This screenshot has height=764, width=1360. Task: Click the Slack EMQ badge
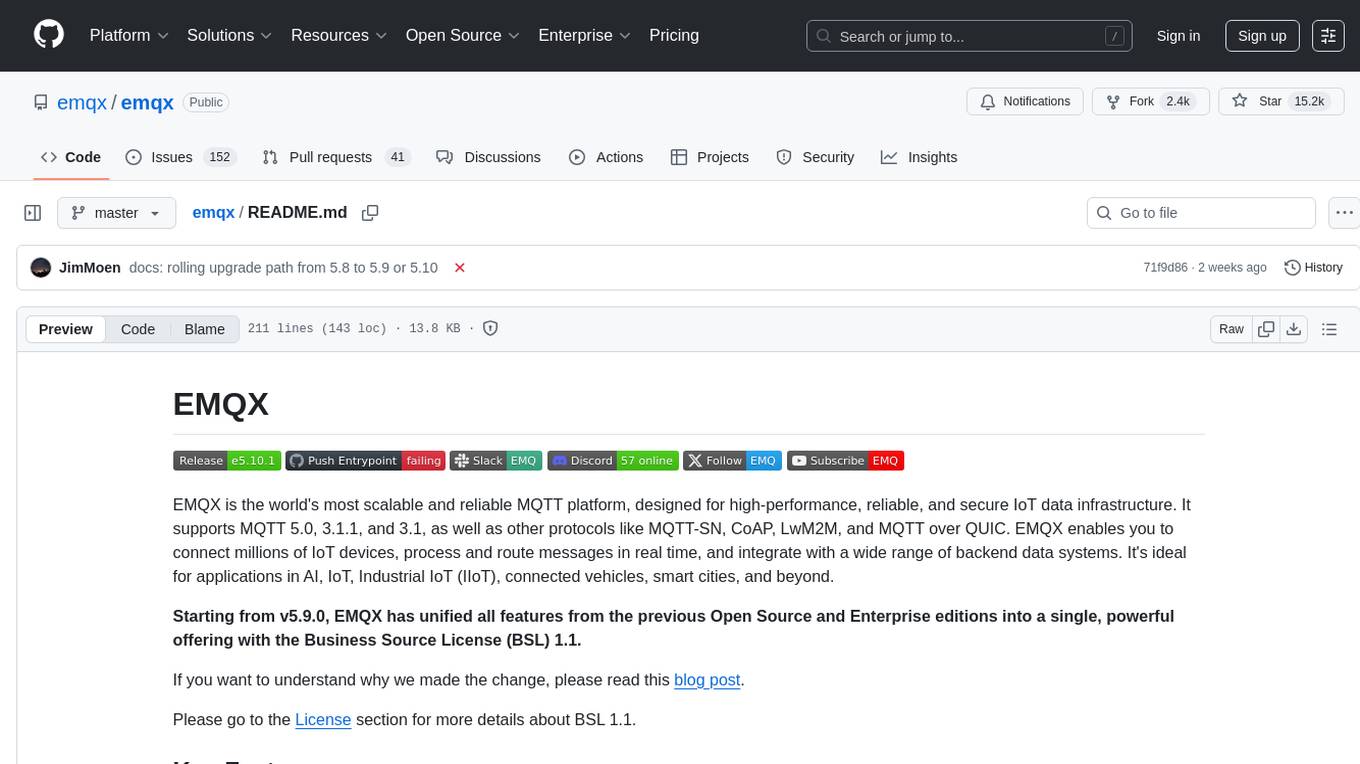click(496, 461)
